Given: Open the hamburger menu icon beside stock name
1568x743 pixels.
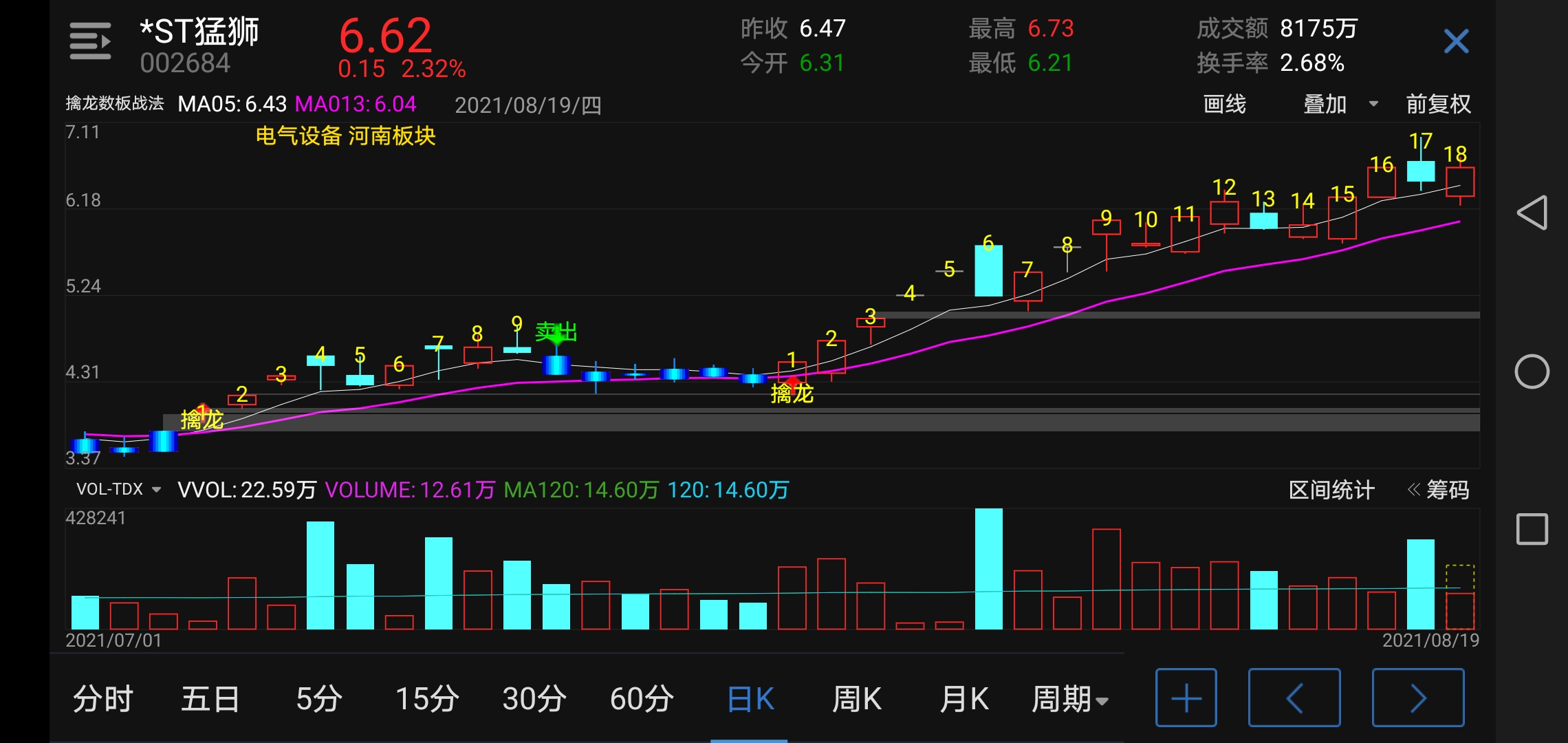Looking at the screenshot, I should click(x=90, y=41).
